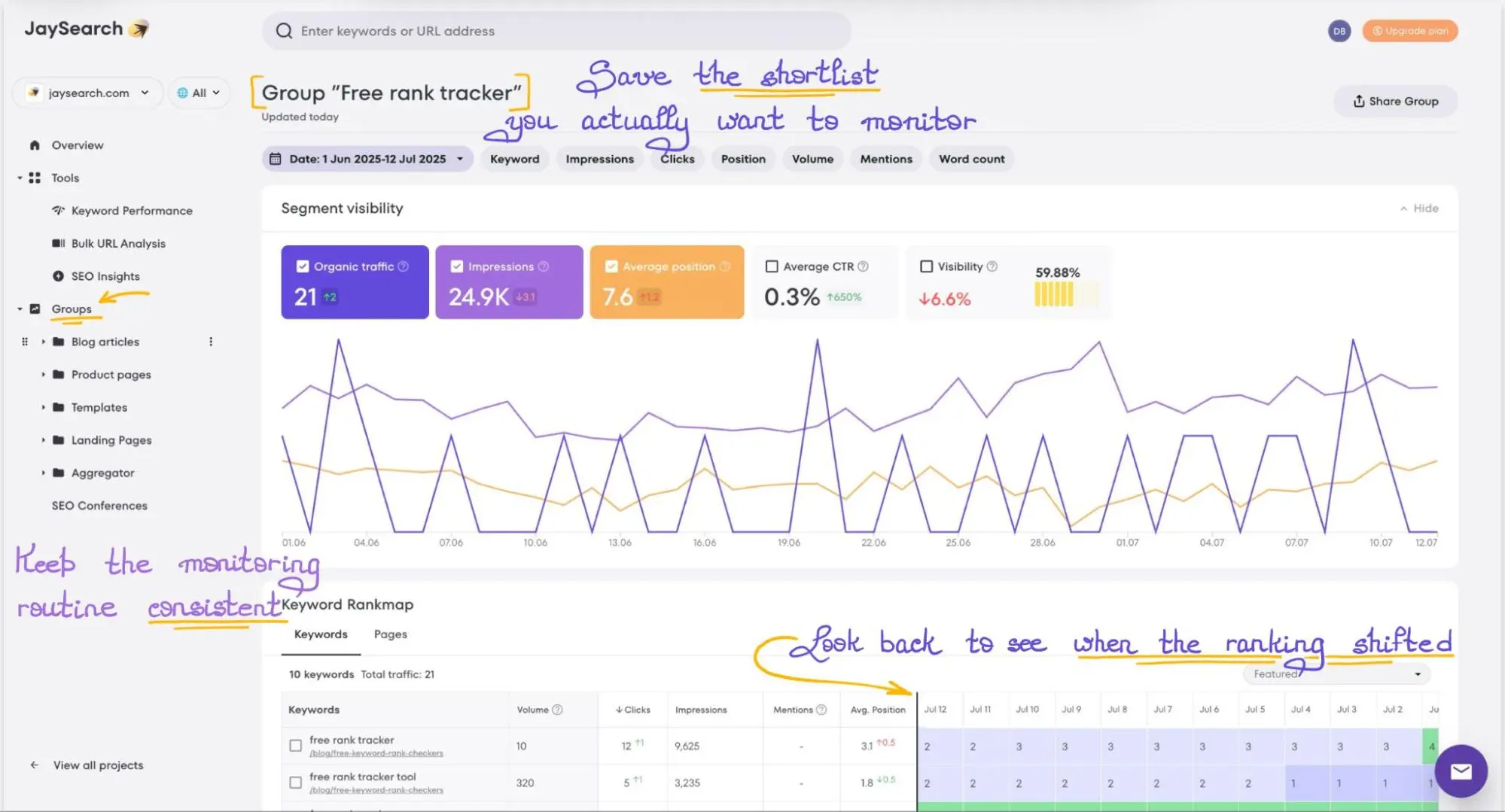Switch to the Pages tab
This screenshot has width=1505, height=812.
[390, 634]
